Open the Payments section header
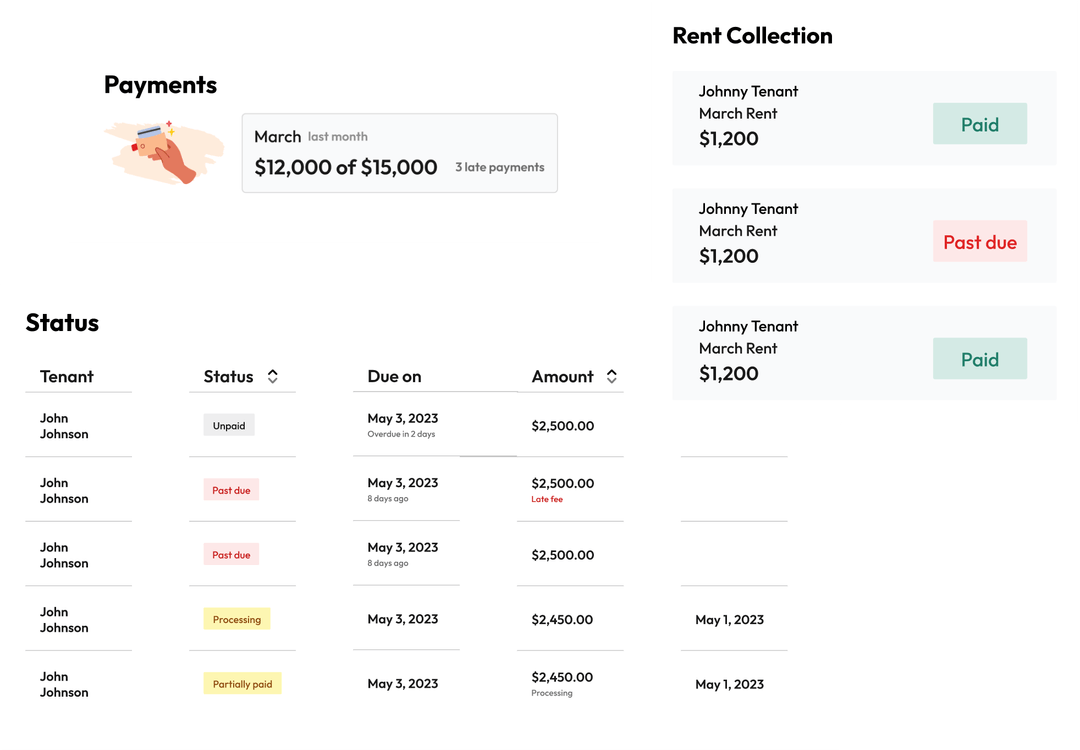1080x750 pixels. click(160, 85)
